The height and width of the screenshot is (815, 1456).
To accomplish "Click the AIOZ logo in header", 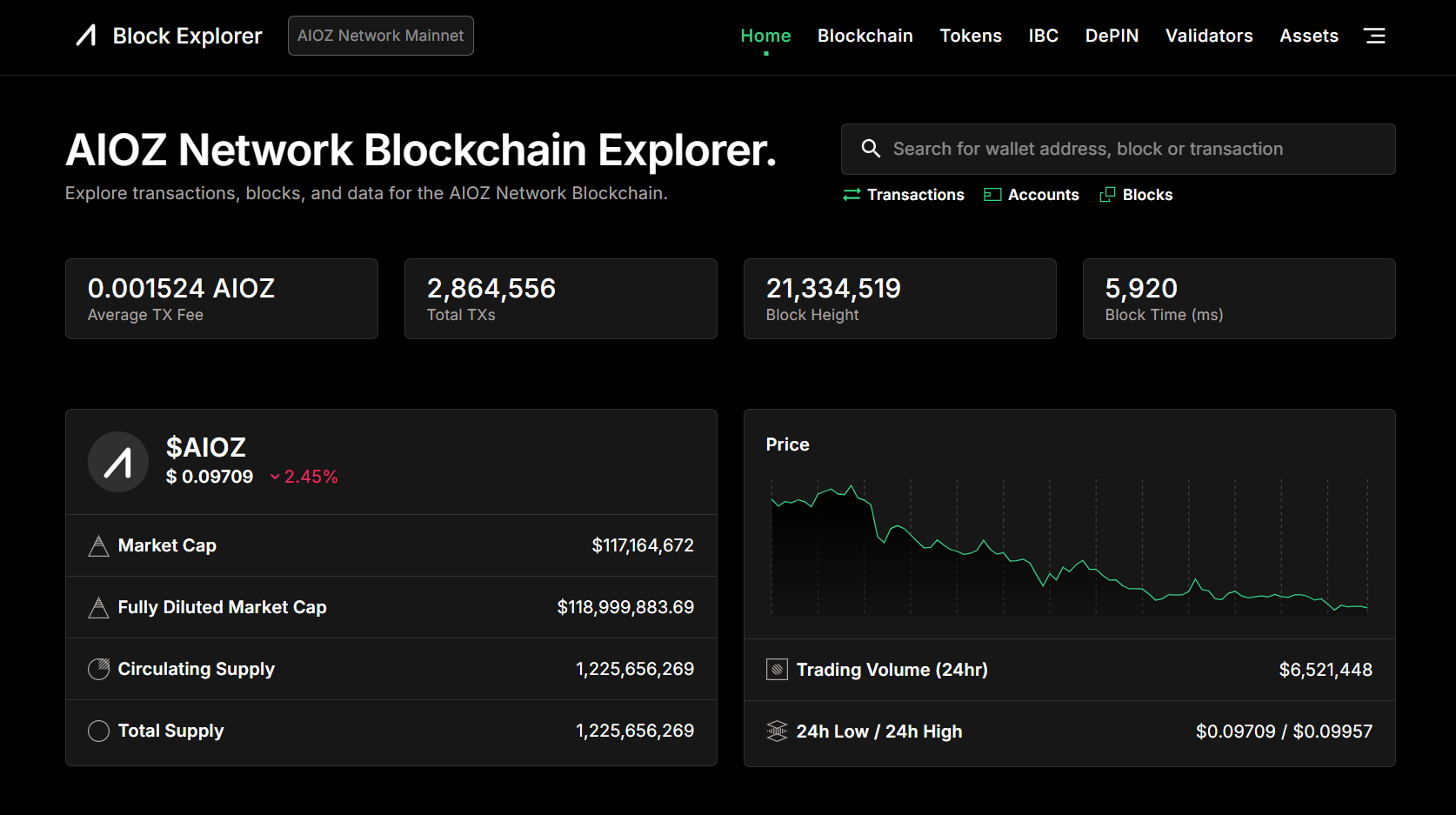I will (86, 36).
